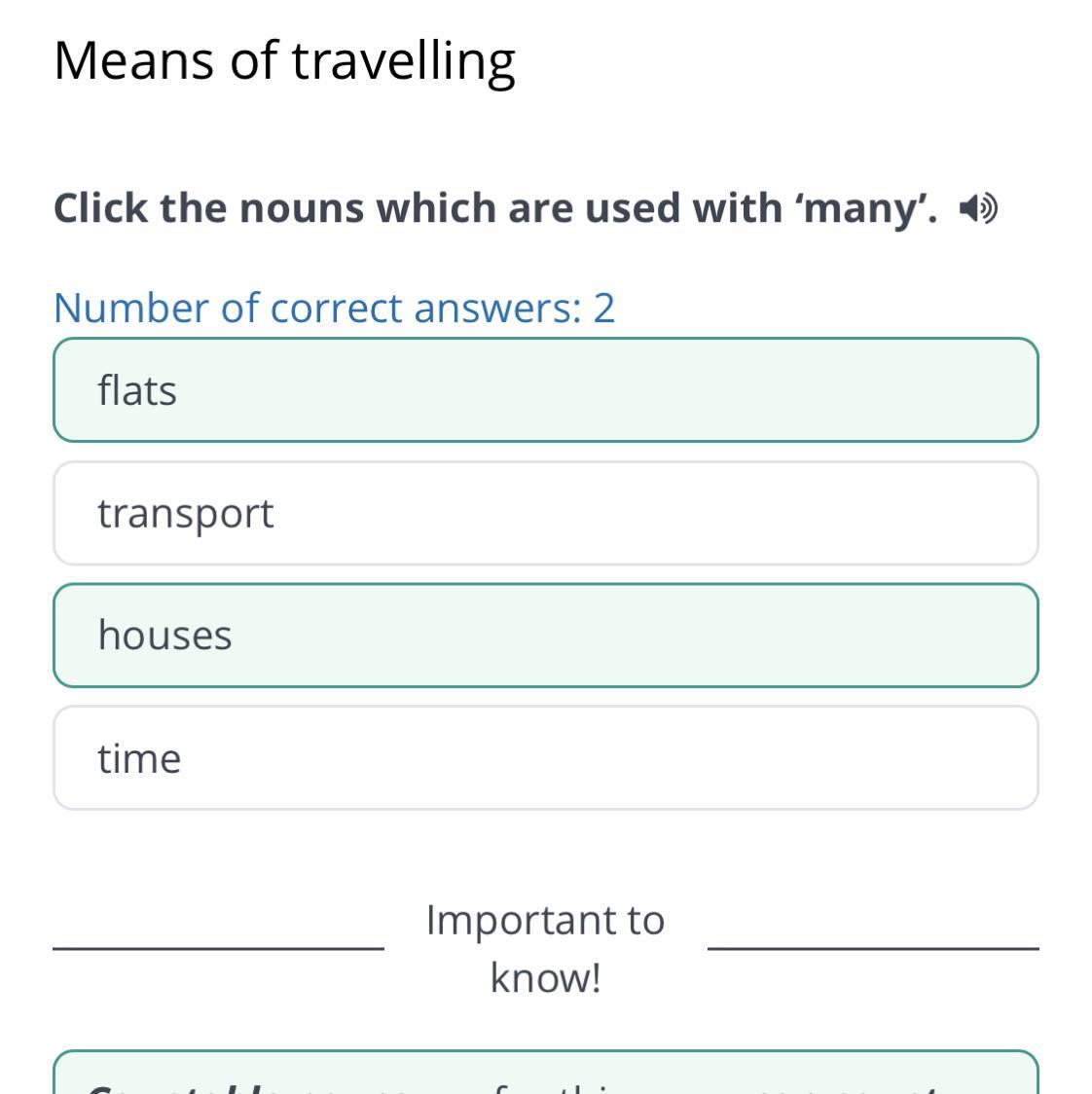Screen dimensions: 1092x1094
Task: Click the line right of 'Important to know!'
Action: (x=873, y=948)
